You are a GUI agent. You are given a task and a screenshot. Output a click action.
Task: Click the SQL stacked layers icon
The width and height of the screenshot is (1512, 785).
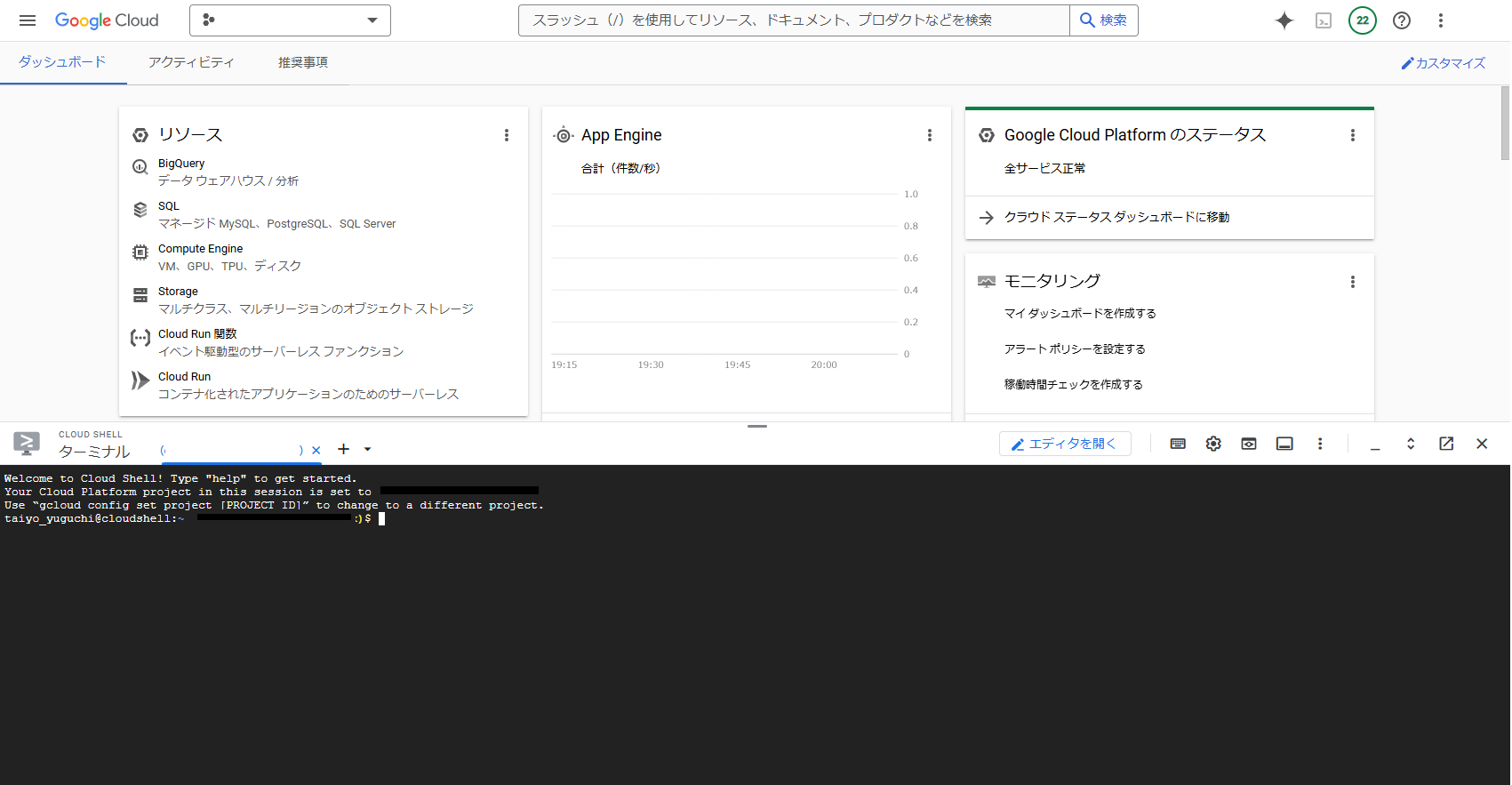[x=140, y=210]
